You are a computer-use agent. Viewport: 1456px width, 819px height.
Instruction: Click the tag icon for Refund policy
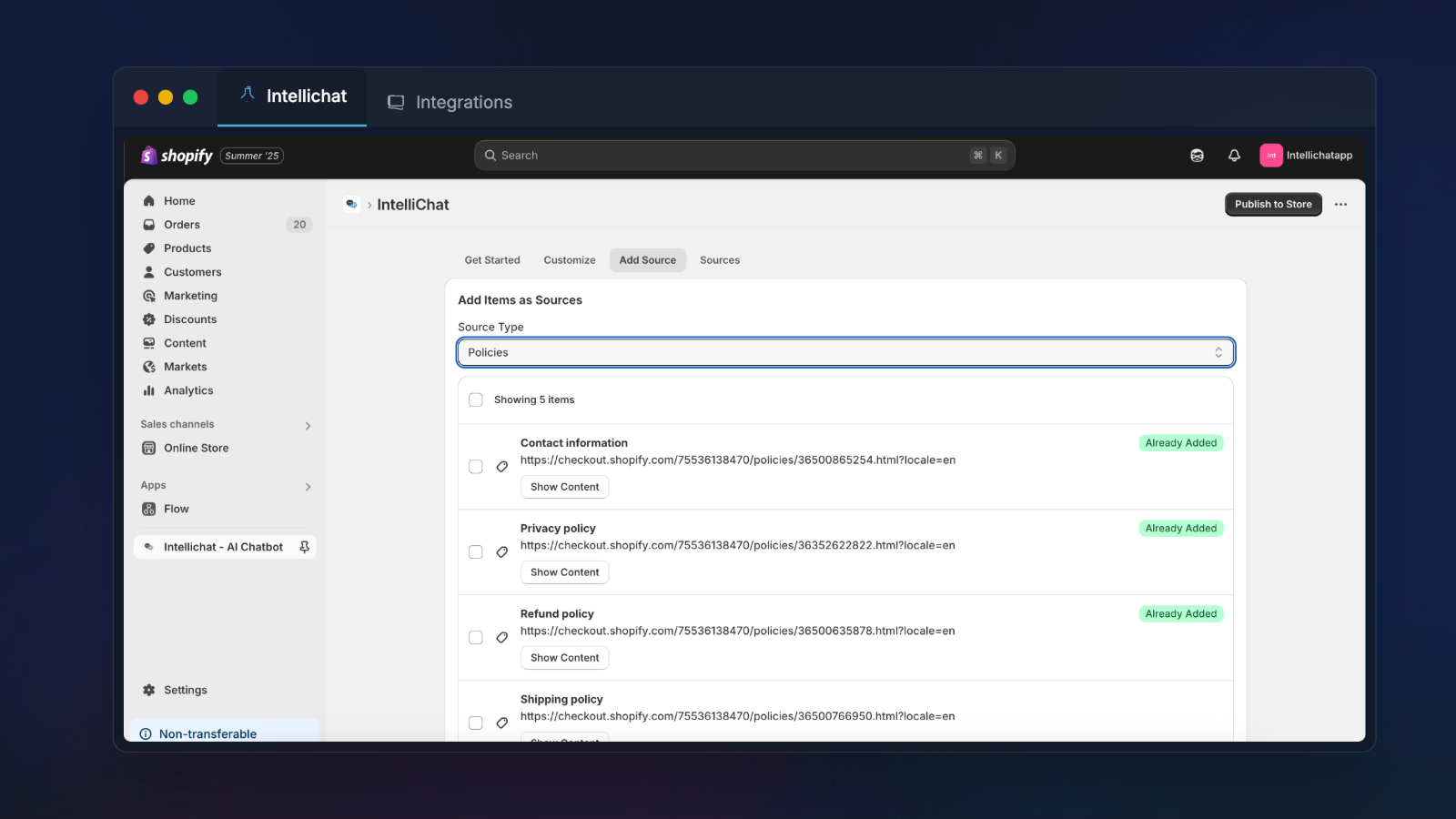click(x=501, y=638)
